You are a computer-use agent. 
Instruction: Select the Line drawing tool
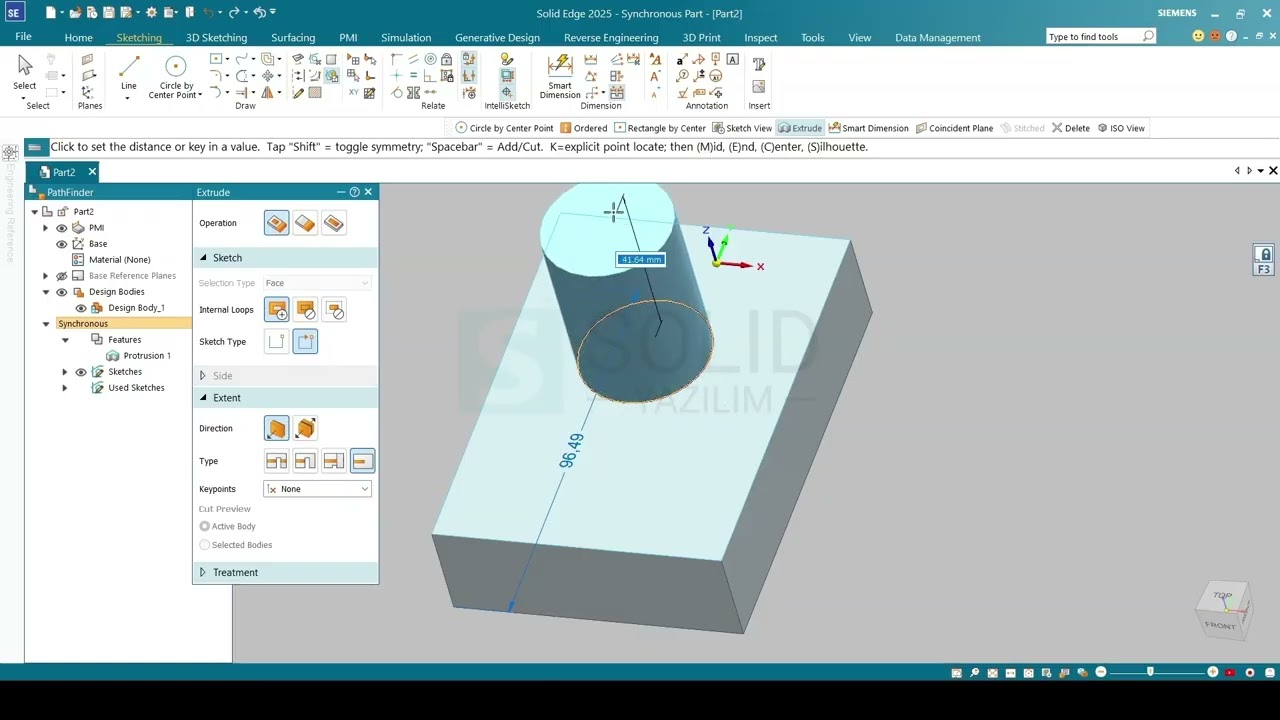click(129, 72)
